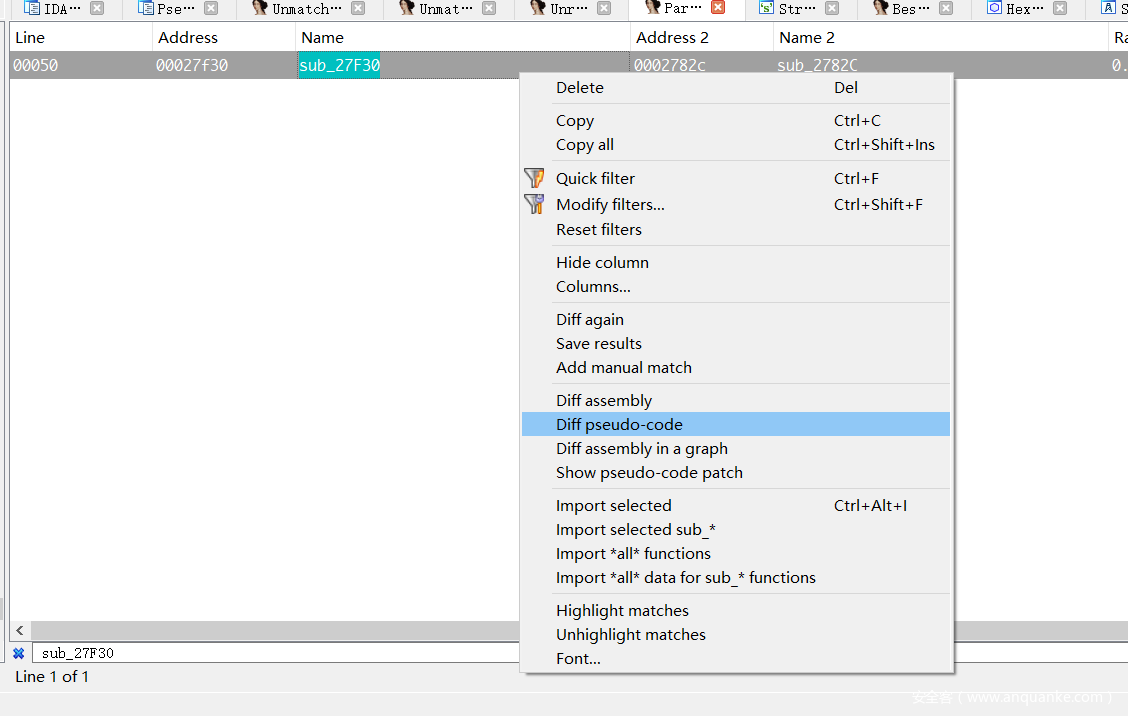Select Import selected sub_* option

click(635, 529)
